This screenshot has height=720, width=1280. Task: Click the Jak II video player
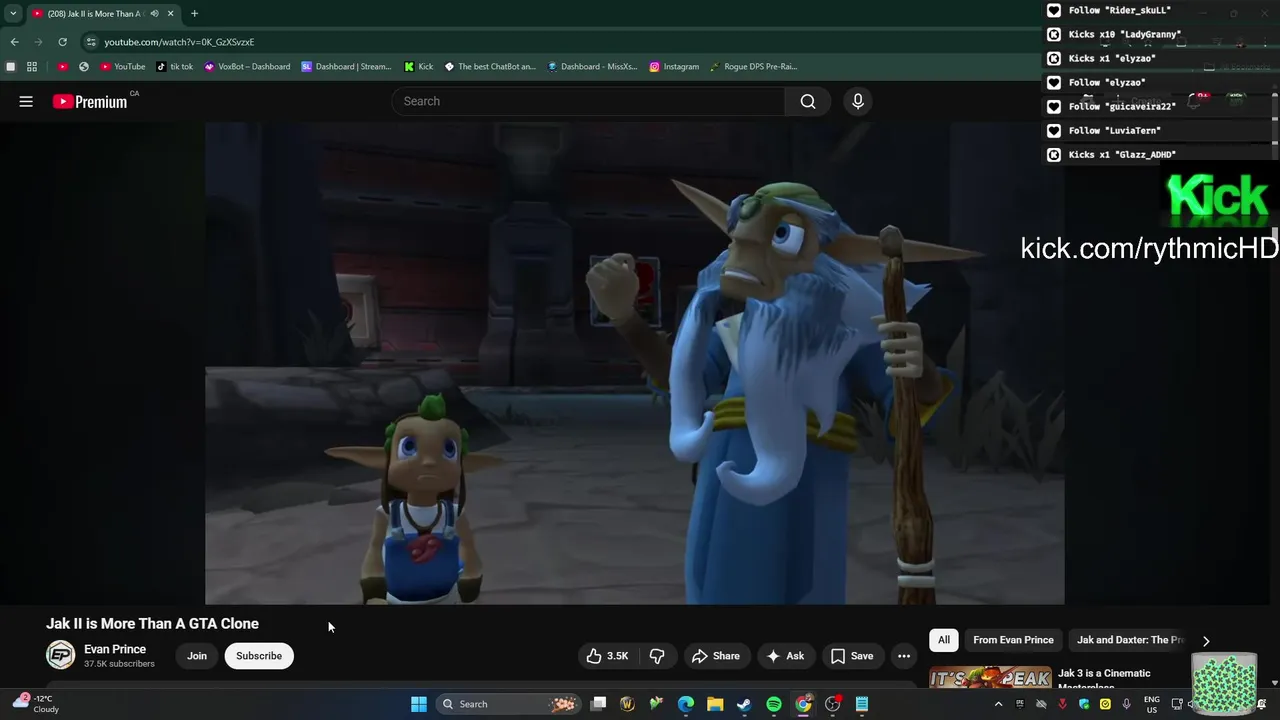(635, 363)
